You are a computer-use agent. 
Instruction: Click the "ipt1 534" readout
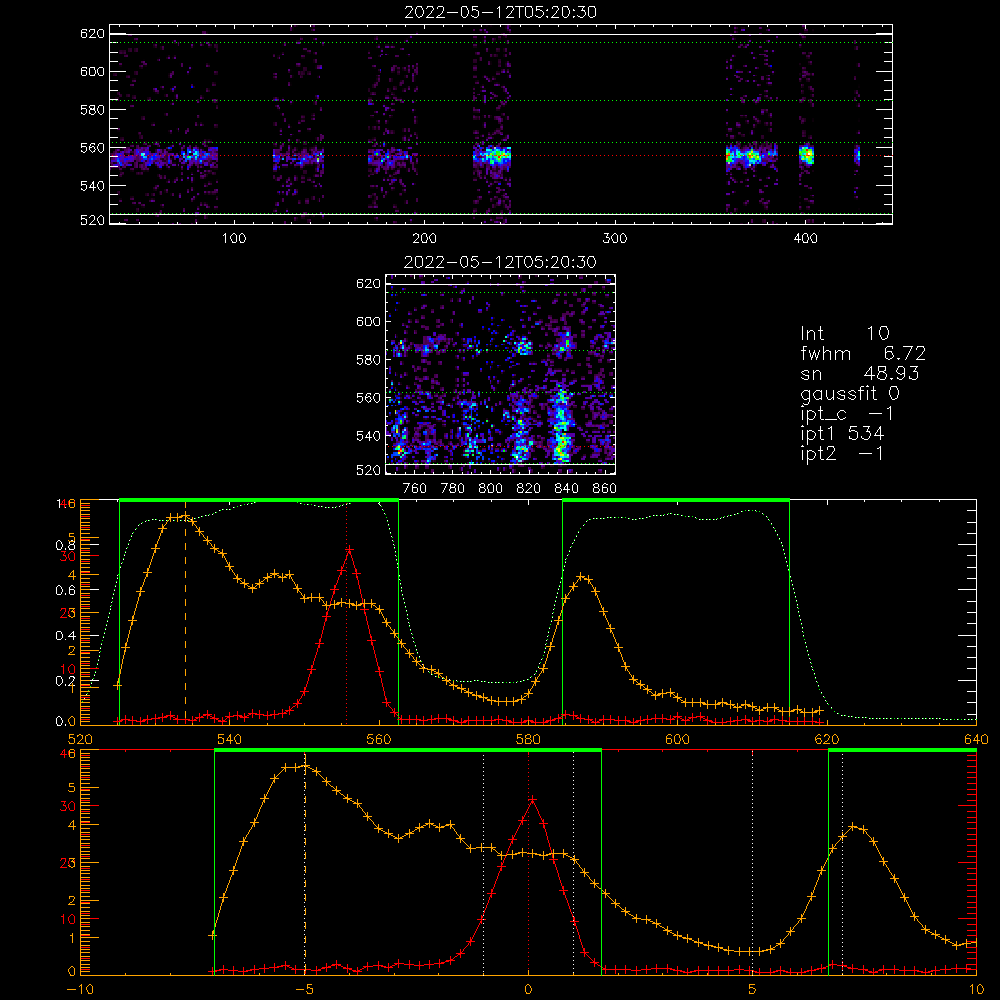click(x=842, y=434)
